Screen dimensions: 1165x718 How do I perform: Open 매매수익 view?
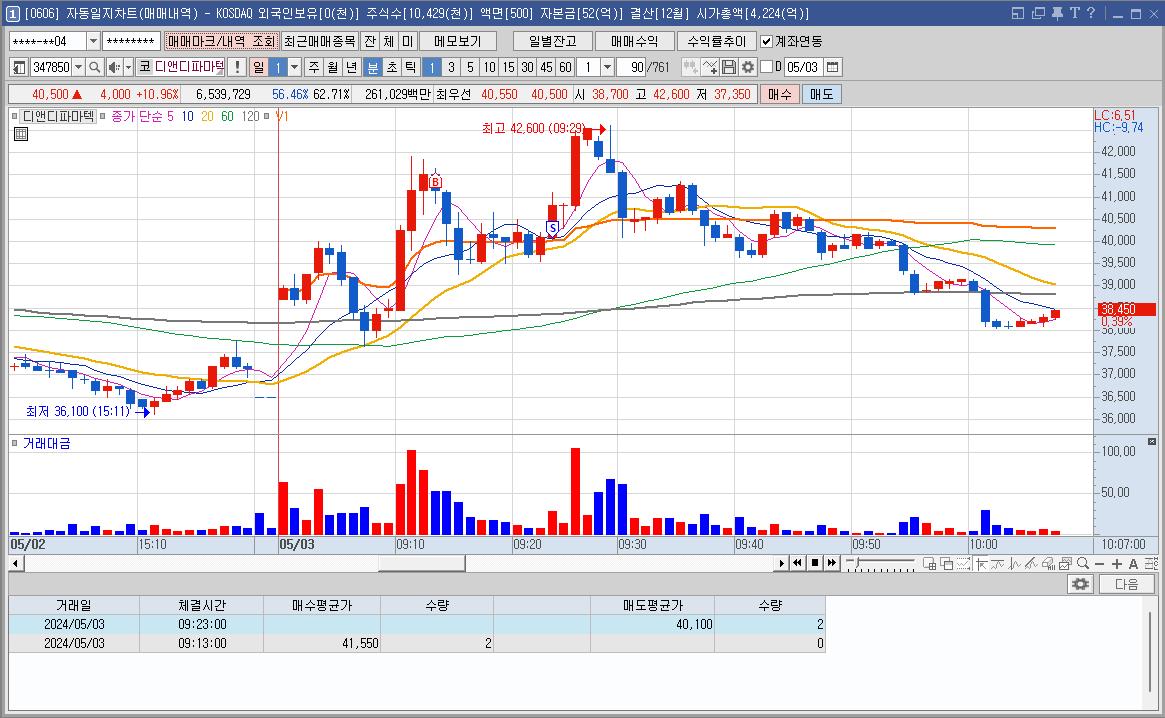point(635,42)
